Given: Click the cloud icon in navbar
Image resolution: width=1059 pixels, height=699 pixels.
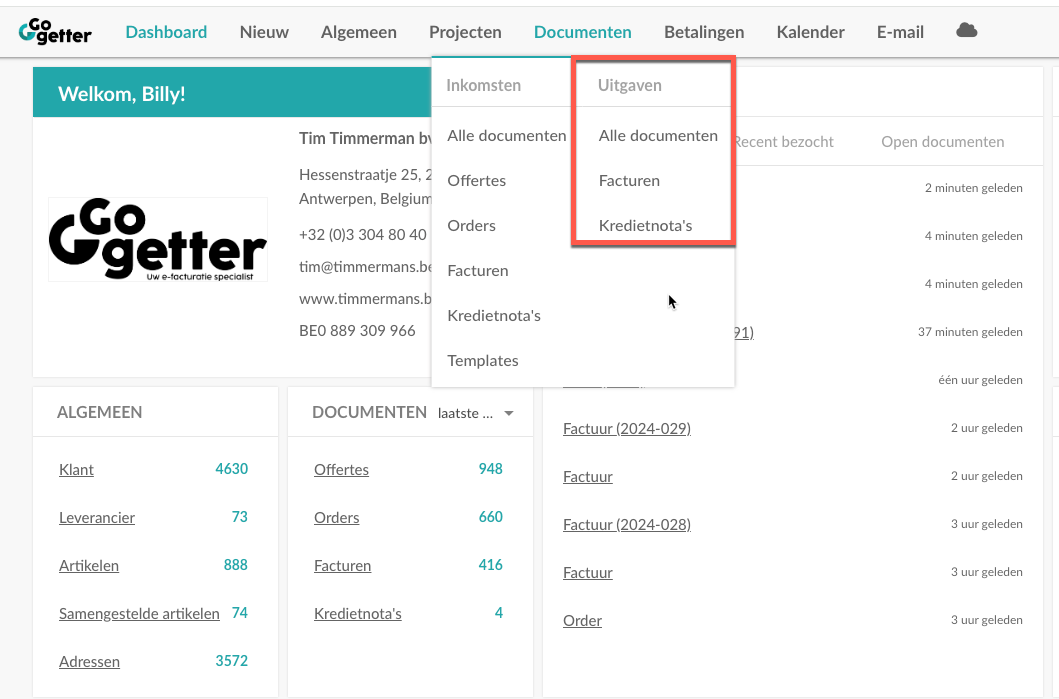Looking at the screenshot, I should (x=966, y=30).
